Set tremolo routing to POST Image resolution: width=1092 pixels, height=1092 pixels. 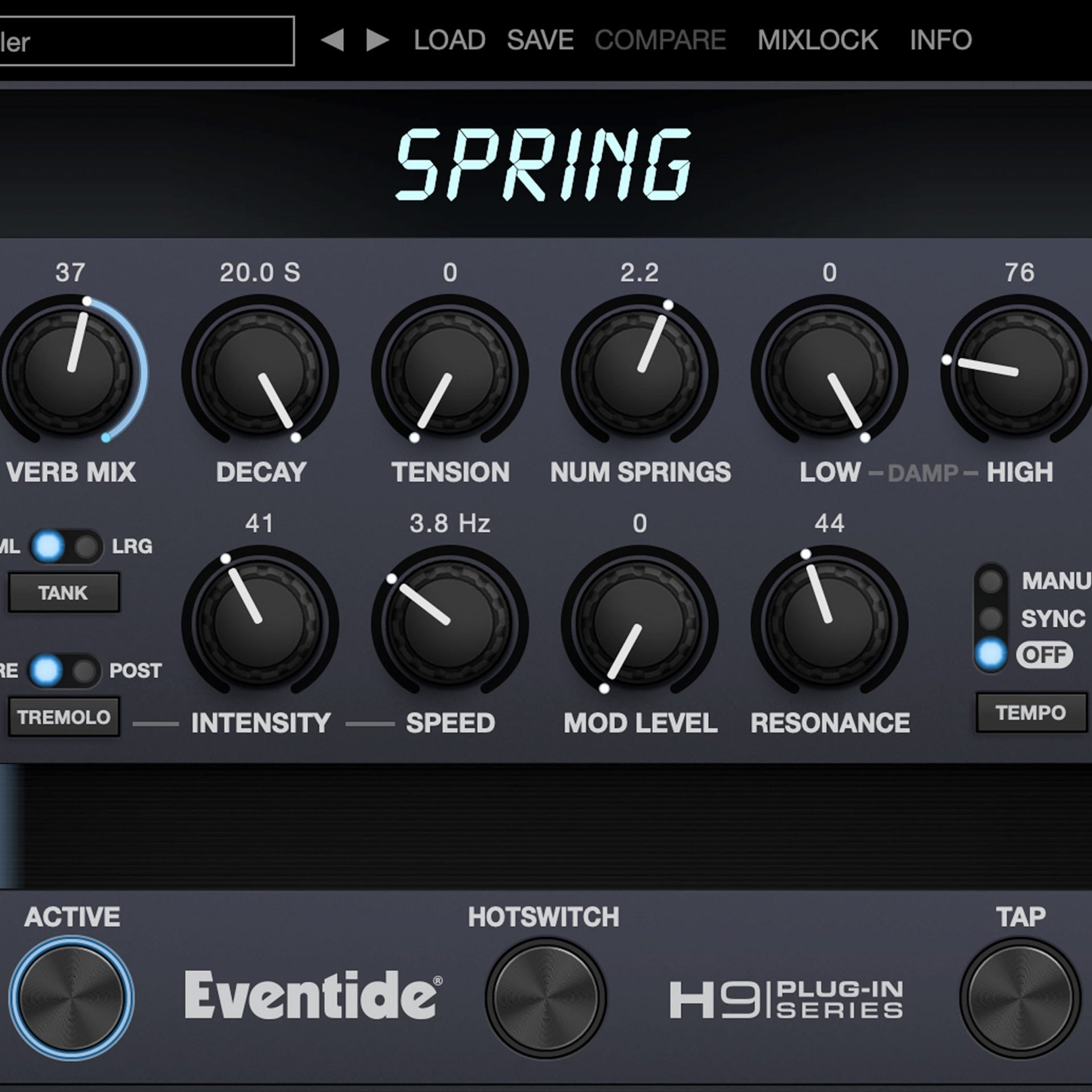pyautogui.click(x=85, y=671)
